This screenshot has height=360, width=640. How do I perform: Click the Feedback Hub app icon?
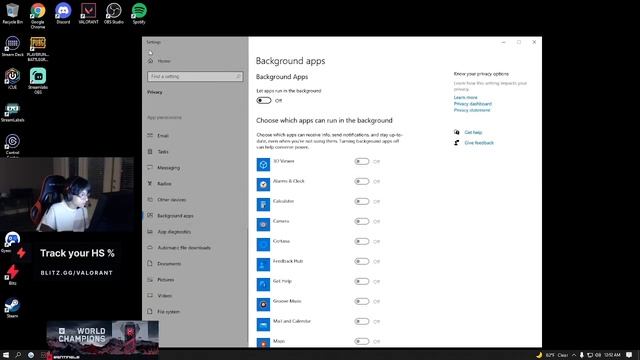click(263, 264)
